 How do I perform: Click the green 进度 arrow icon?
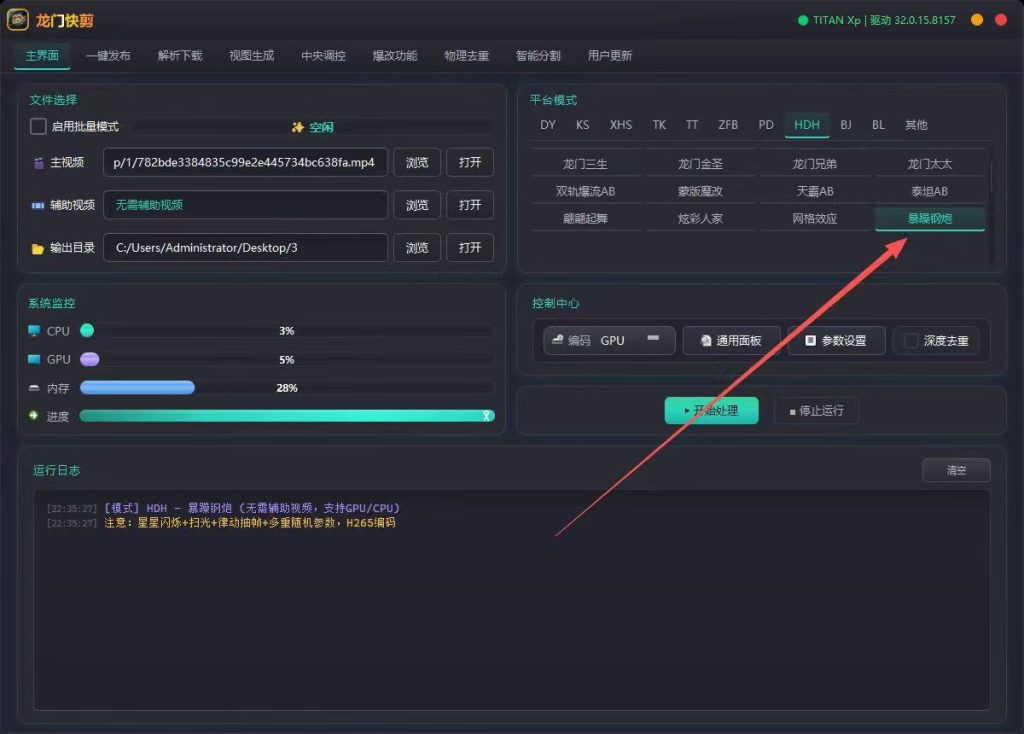pyautogui.click(x=34, y=415)
